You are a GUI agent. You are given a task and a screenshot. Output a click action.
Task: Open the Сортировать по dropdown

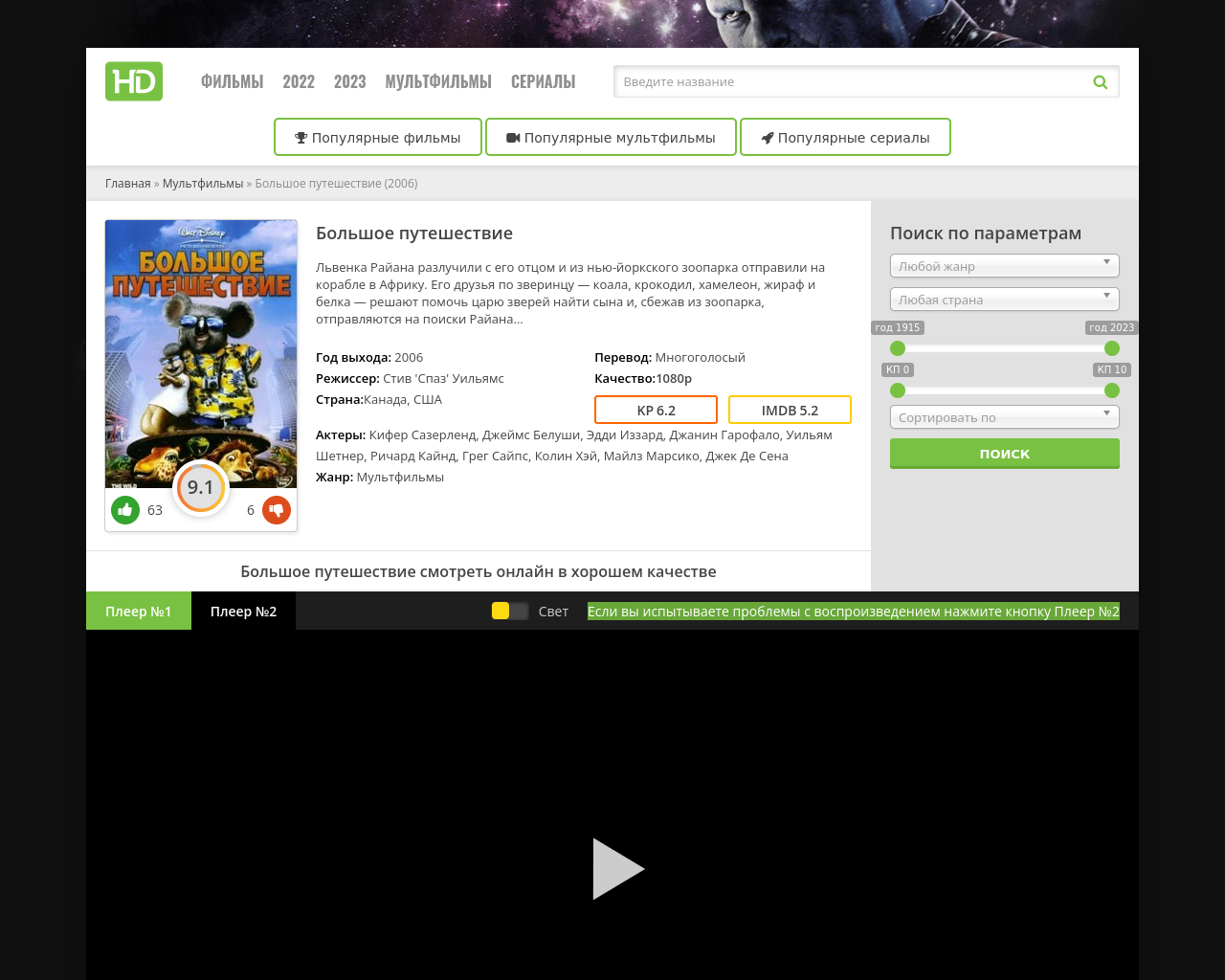[1005, 417]
